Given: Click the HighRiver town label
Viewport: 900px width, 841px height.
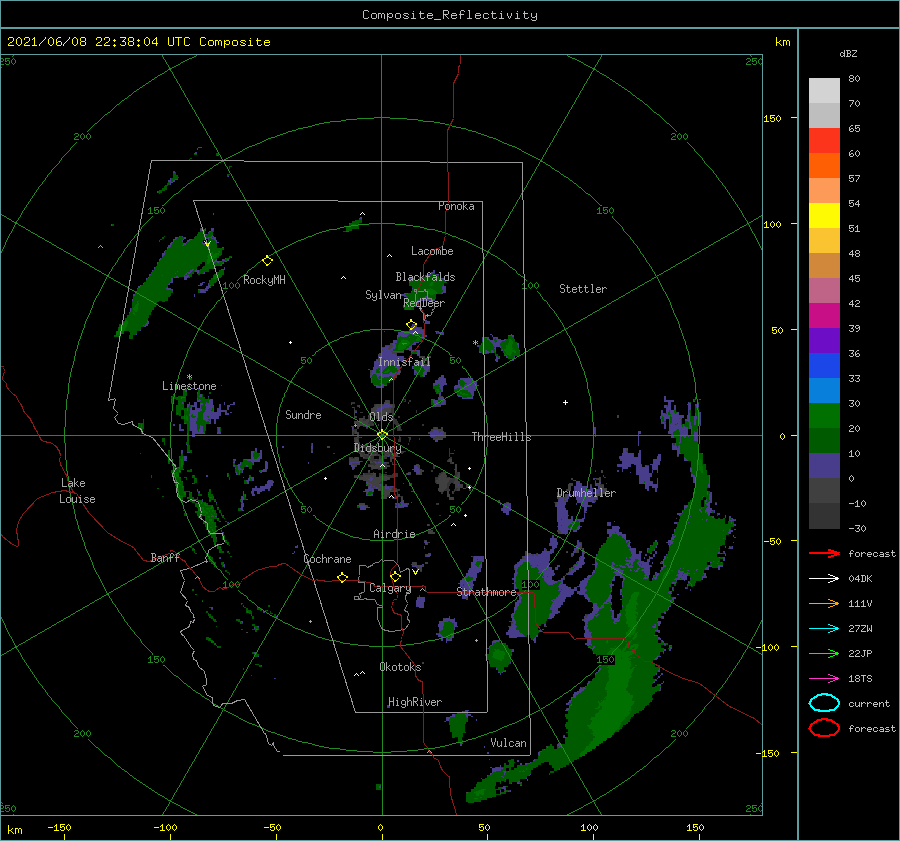Looking at the screenshot, I should point(414,702).
